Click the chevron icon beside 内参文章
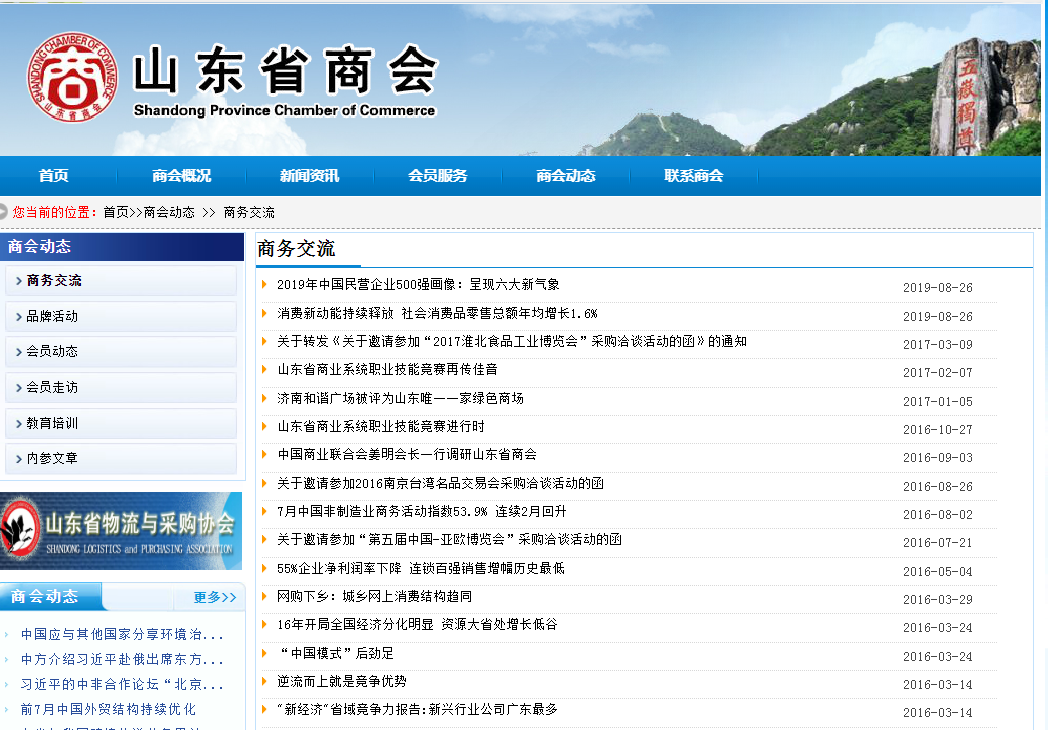The width and height of the screenshot is (1048, 730). [x=18, y=459]
